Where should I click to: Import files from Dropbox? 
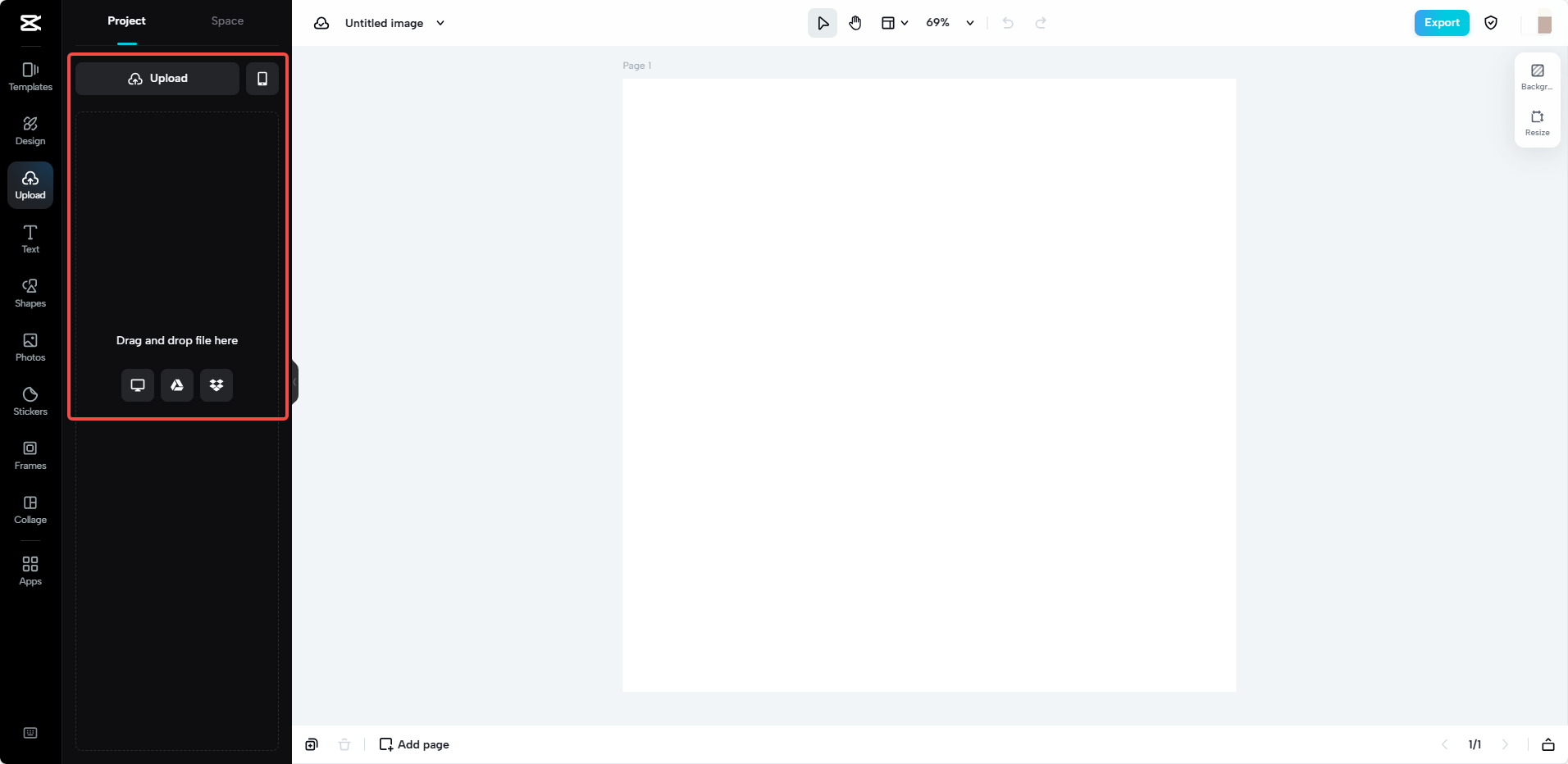pos(216,385)
